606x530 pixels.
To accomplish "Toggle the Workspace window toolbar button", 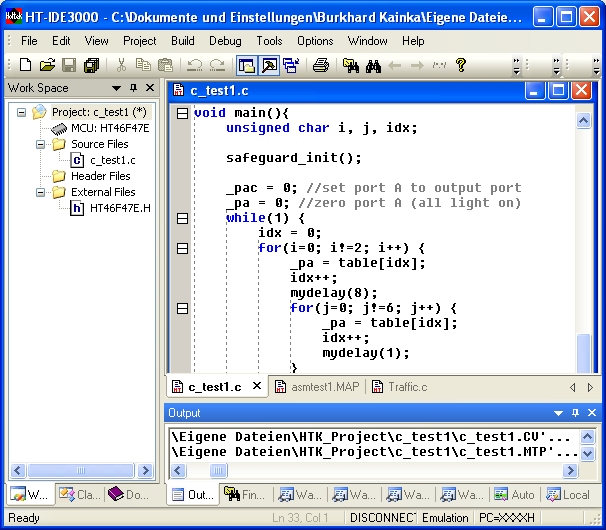I will click(x=246, y=66).
